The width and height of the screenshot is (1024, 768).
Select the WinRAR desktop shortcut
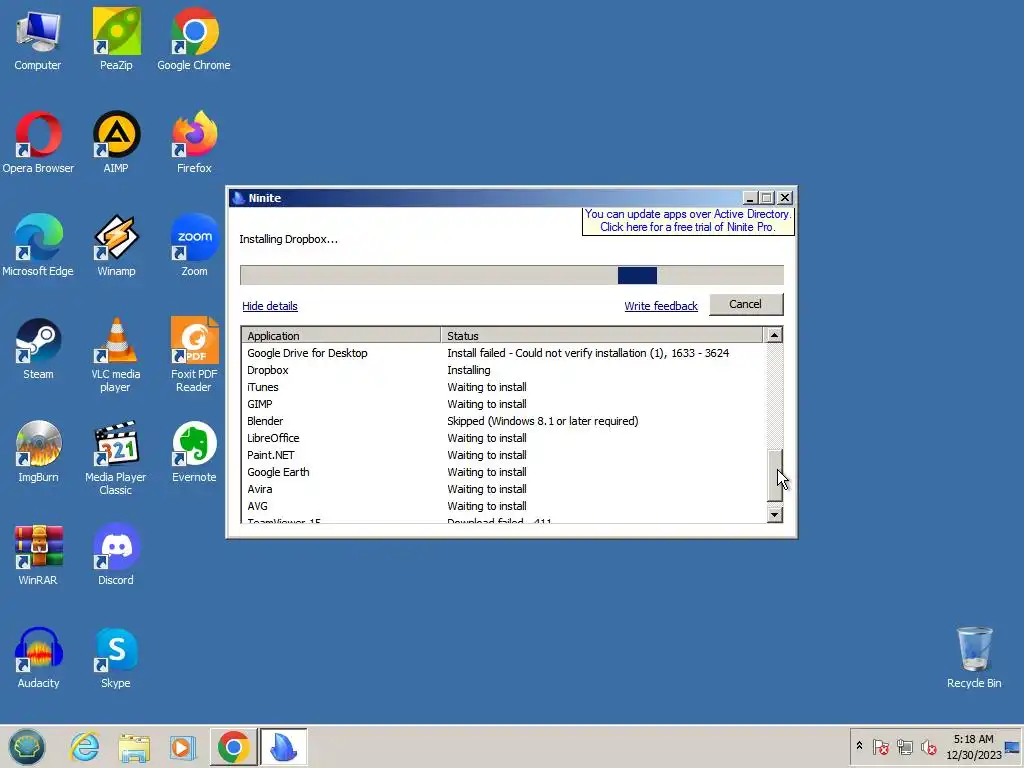pos(38,555)
